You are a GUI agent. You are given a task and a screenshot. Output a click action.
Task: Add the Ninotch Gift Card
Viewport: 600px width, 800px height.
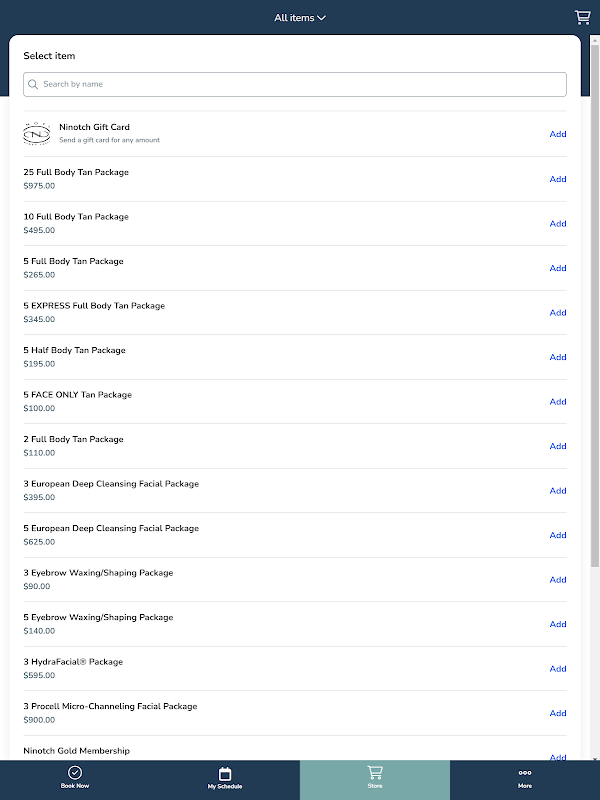[x=558, y=134]
